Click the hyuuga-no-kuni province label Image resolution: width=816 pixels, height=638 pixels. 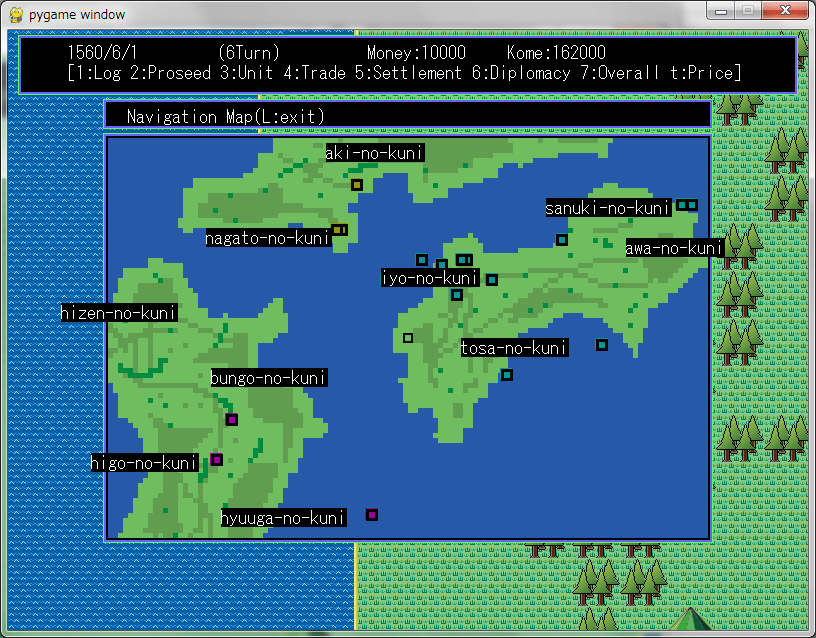(x=284, y=518)
